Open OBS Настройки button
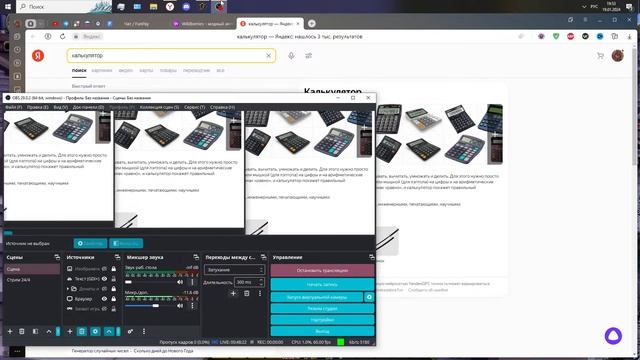This screenshot has height=360, width=640. [x=322, y=320]
